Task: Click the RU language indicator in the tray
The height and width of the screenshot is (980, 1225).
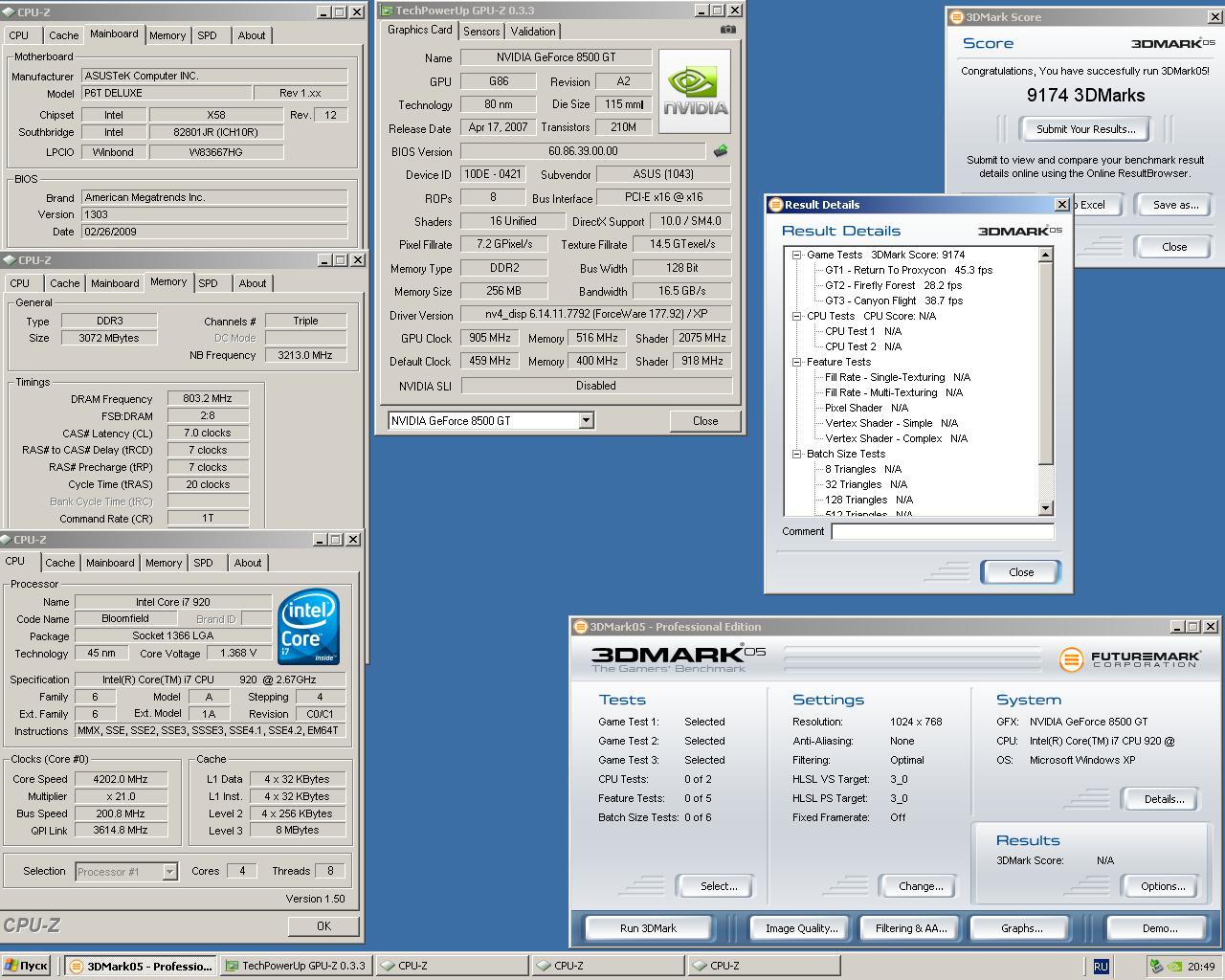Action: click(1101, 967)
